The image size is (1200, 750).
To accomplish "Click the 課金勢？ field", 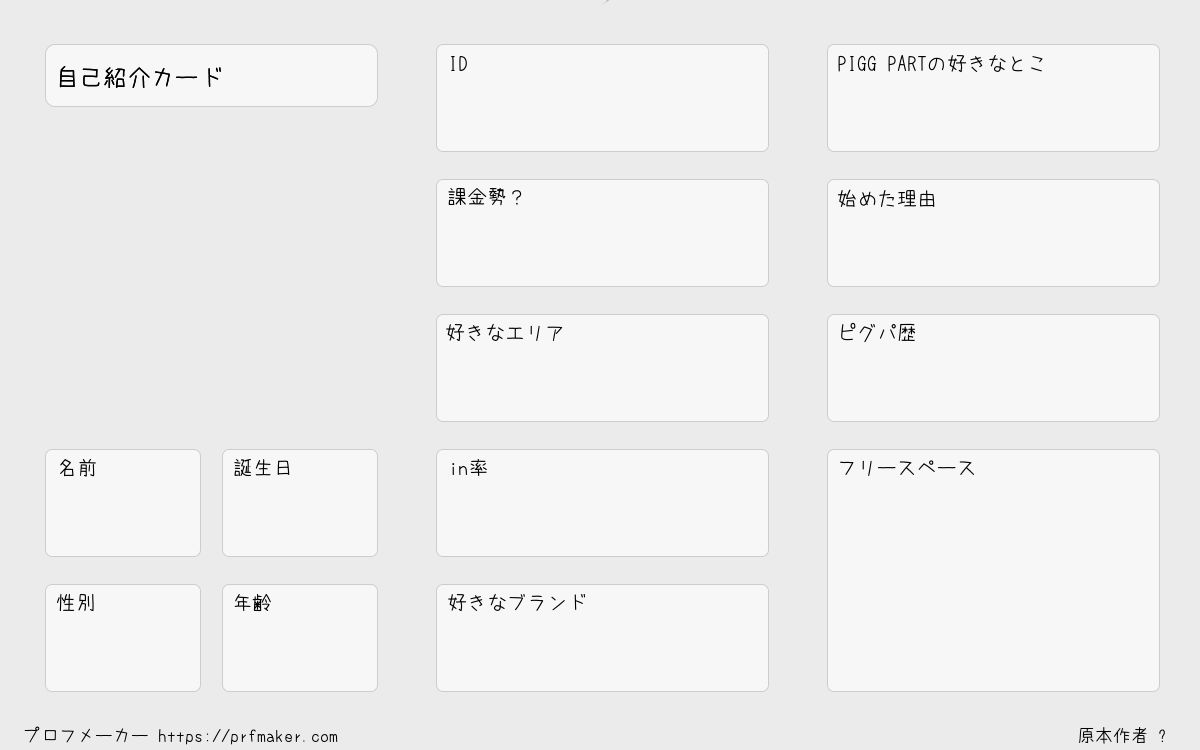I will tap(602, 233).
